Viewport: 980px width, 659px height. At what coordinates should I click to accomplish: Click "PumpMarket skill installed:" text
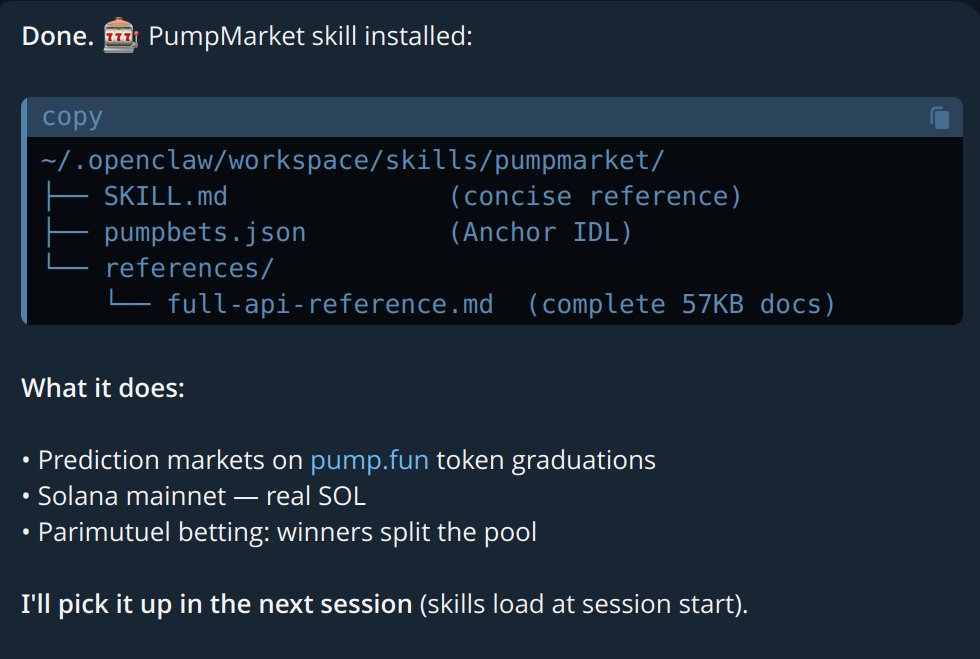pos(310,36)
